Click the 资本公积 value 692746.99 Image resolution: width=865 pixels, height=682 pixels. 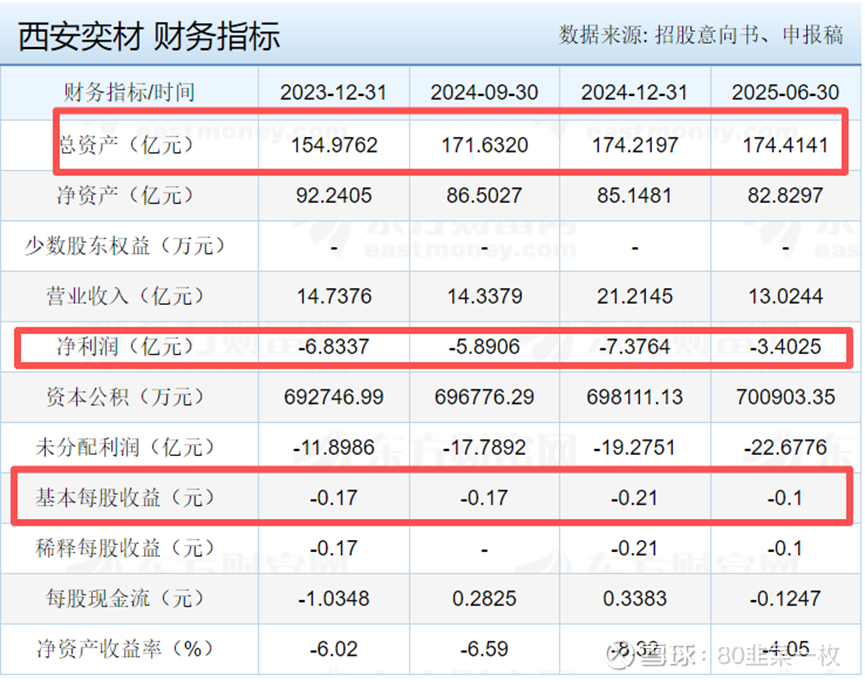tap(334, 397)
